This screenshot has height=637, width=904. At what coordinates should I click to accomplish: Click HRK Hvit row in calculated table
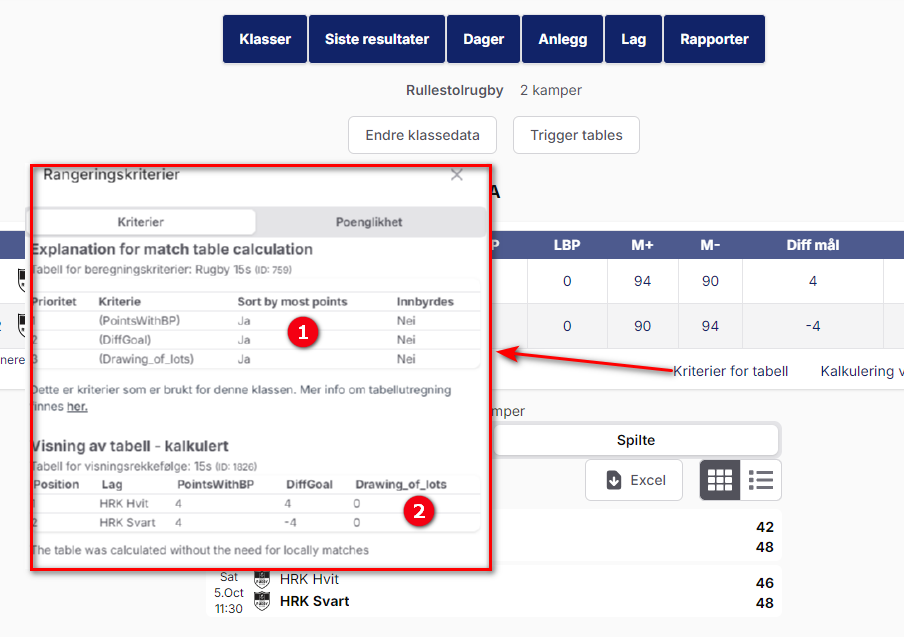(x=255, y=503)
